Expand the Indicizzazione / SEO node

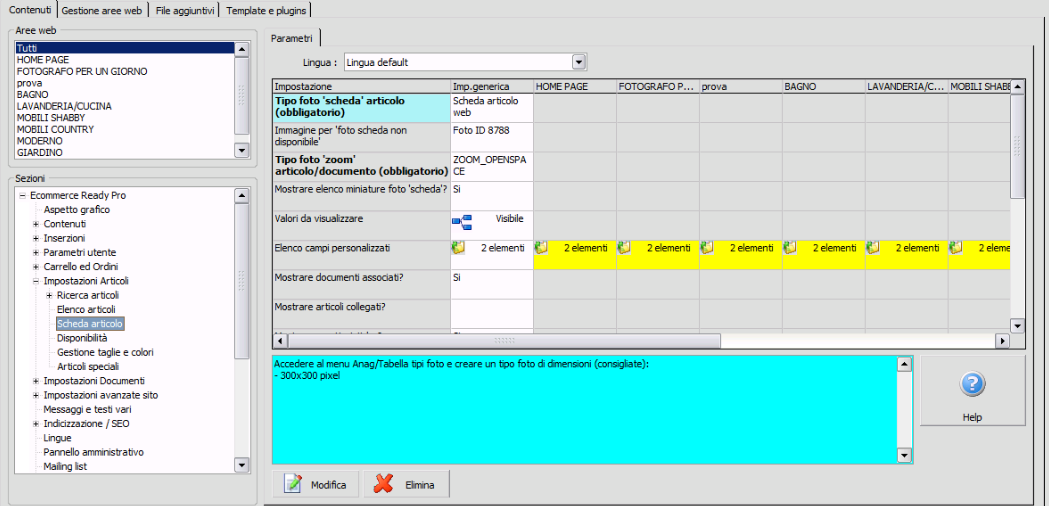click(36, 424)
